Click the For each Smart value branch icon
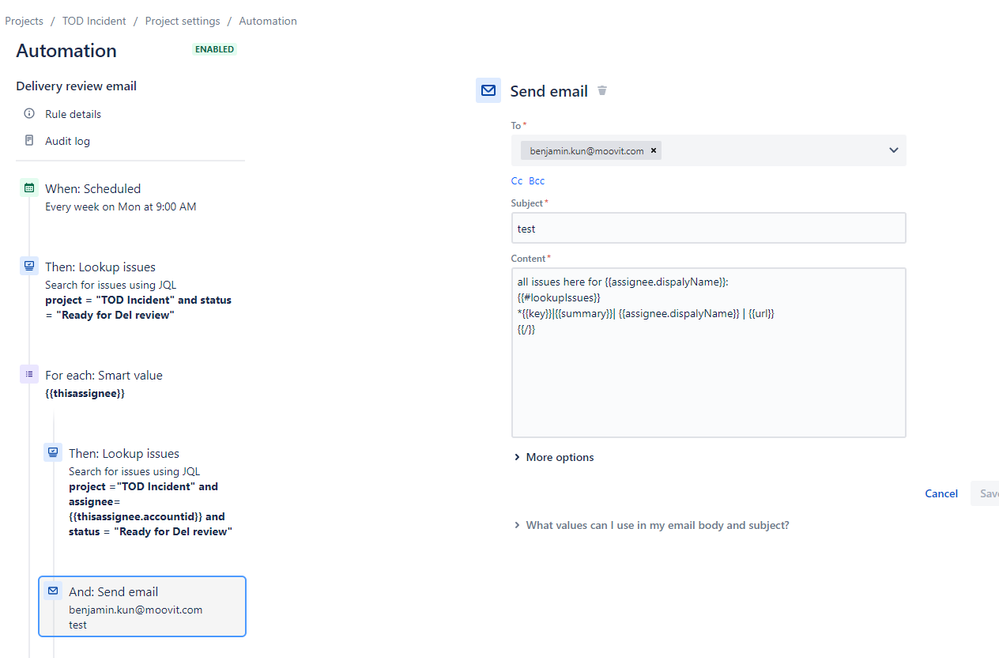Image resolution: width=999 pixels, height=658 pixels. (29, 375)
